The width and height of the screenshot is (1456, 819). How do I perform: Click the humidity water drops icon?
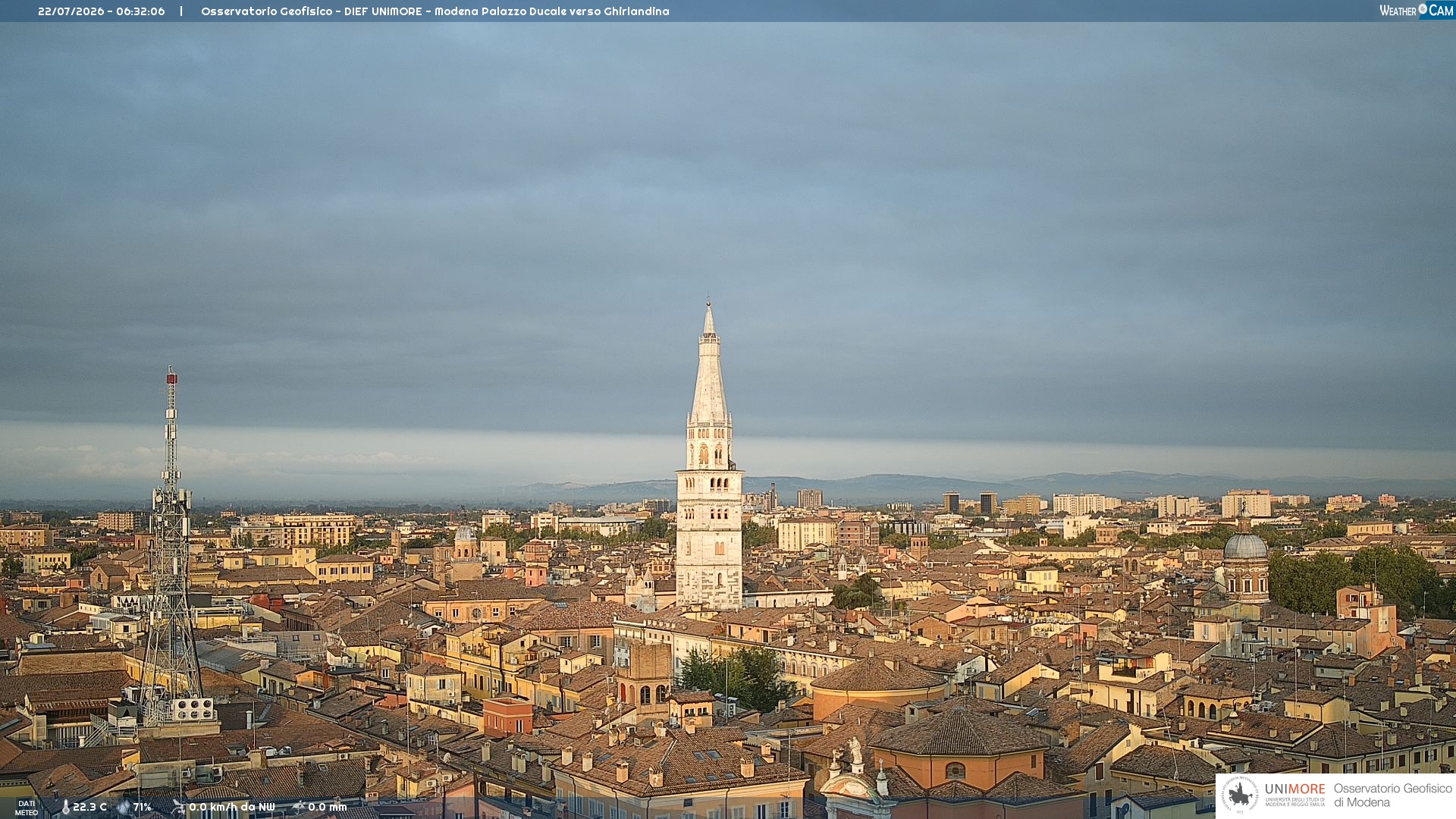point(124,807)
